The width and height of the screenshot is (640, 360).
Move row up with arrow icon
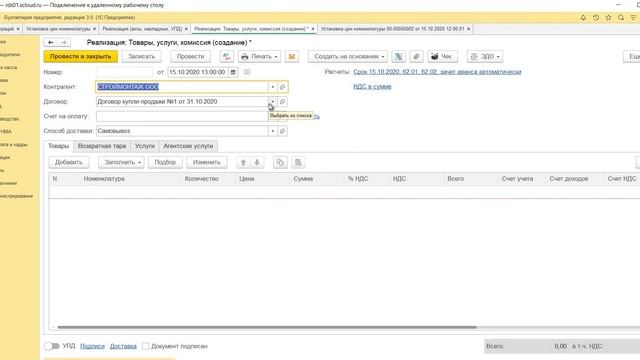click(x=243, y=162)
